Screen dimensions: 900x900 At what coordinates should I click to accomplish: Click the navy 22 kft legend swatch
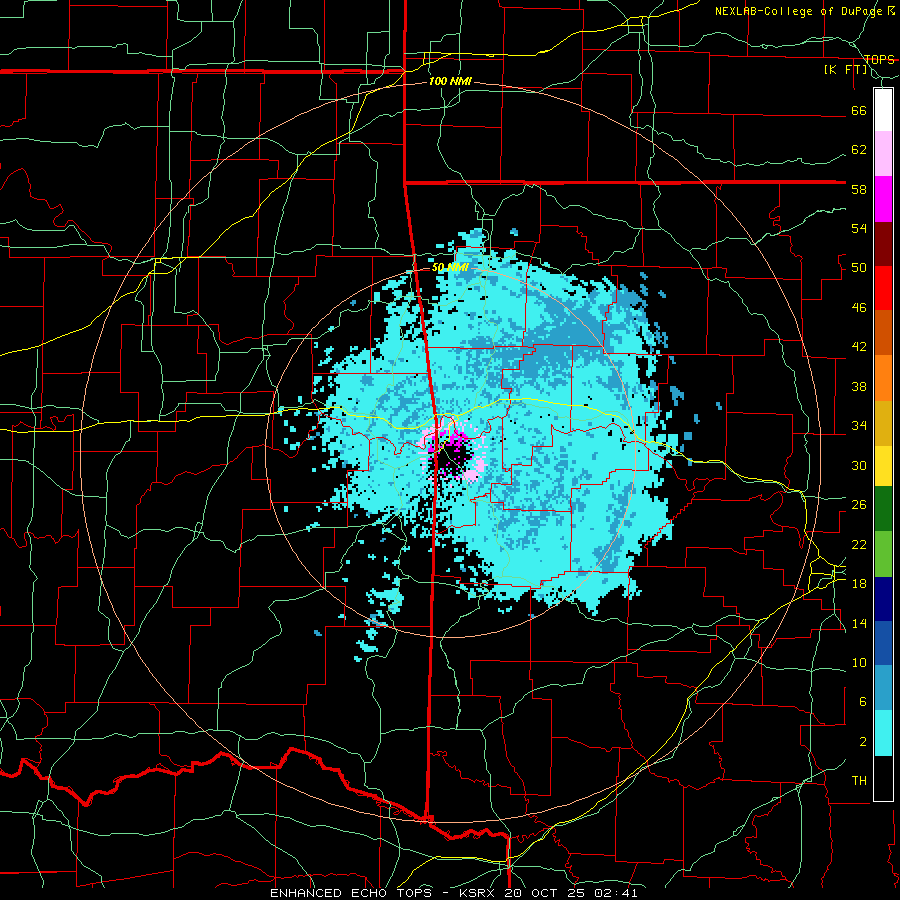coord(883,599)
